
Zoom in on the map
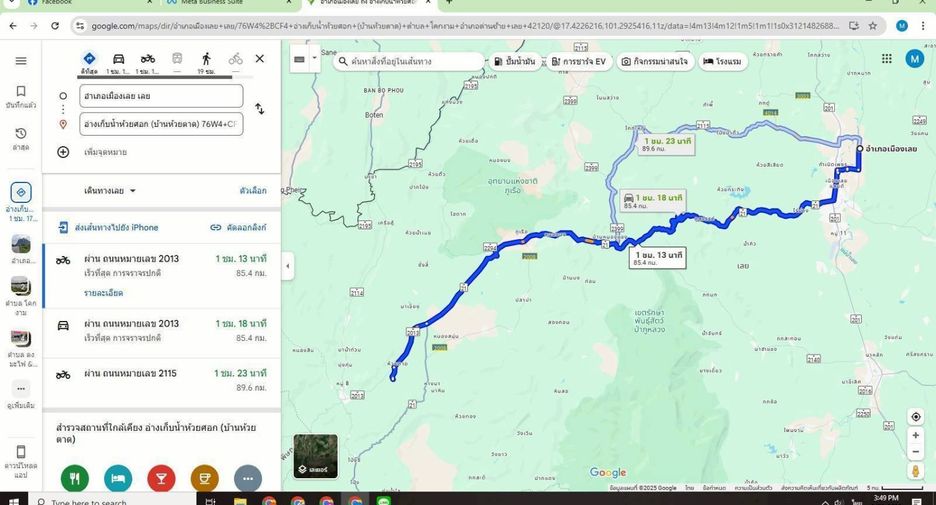pyautogui.click(x=916, y=436)
